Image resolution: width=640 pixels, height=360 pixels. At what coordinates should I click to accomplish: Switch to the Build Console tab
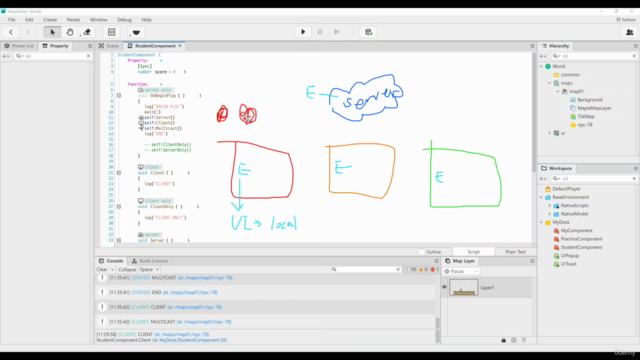150,261
